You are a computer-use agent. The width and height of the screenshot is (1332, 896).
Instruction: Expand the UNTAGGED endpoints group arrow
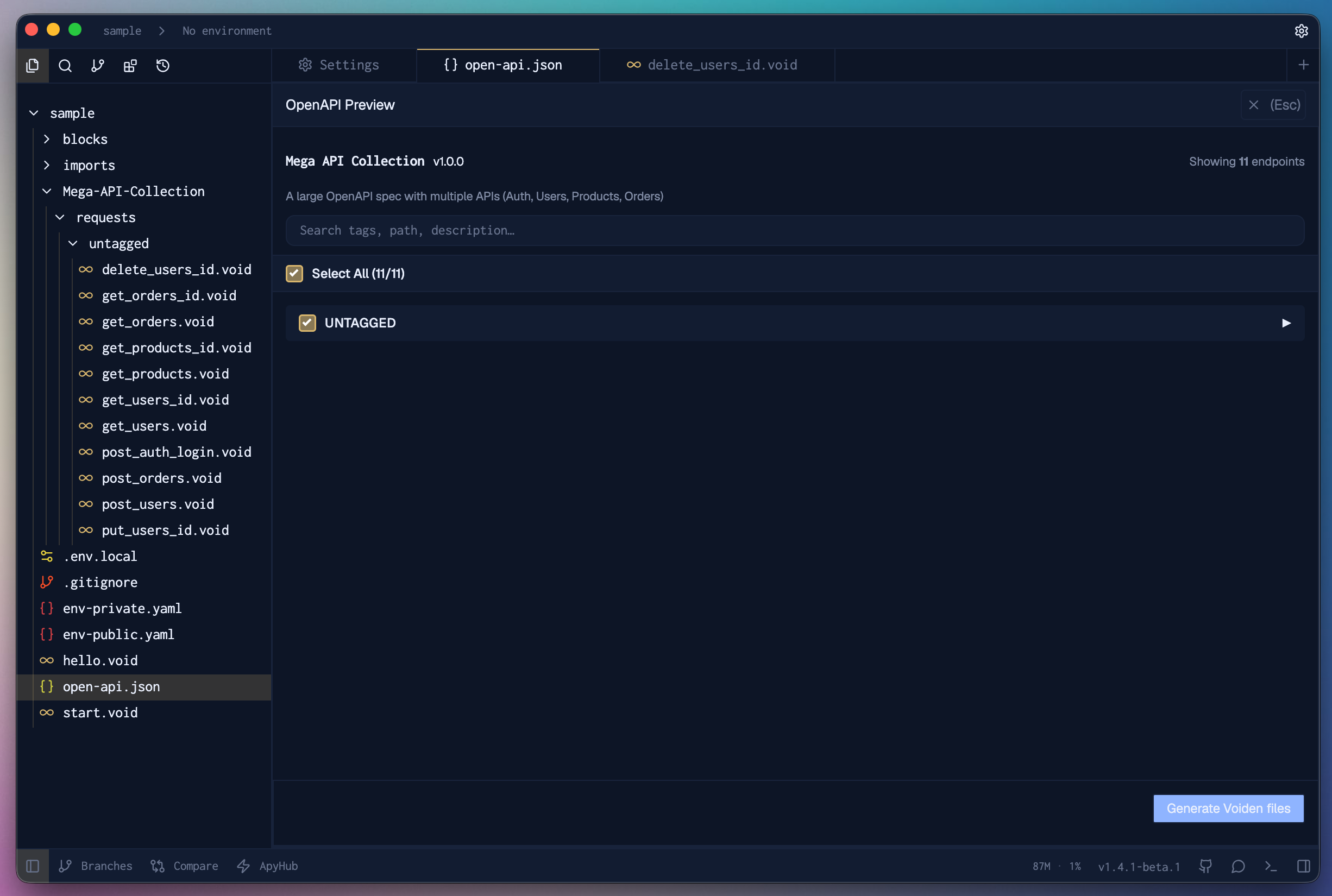tap(1286, 323)
